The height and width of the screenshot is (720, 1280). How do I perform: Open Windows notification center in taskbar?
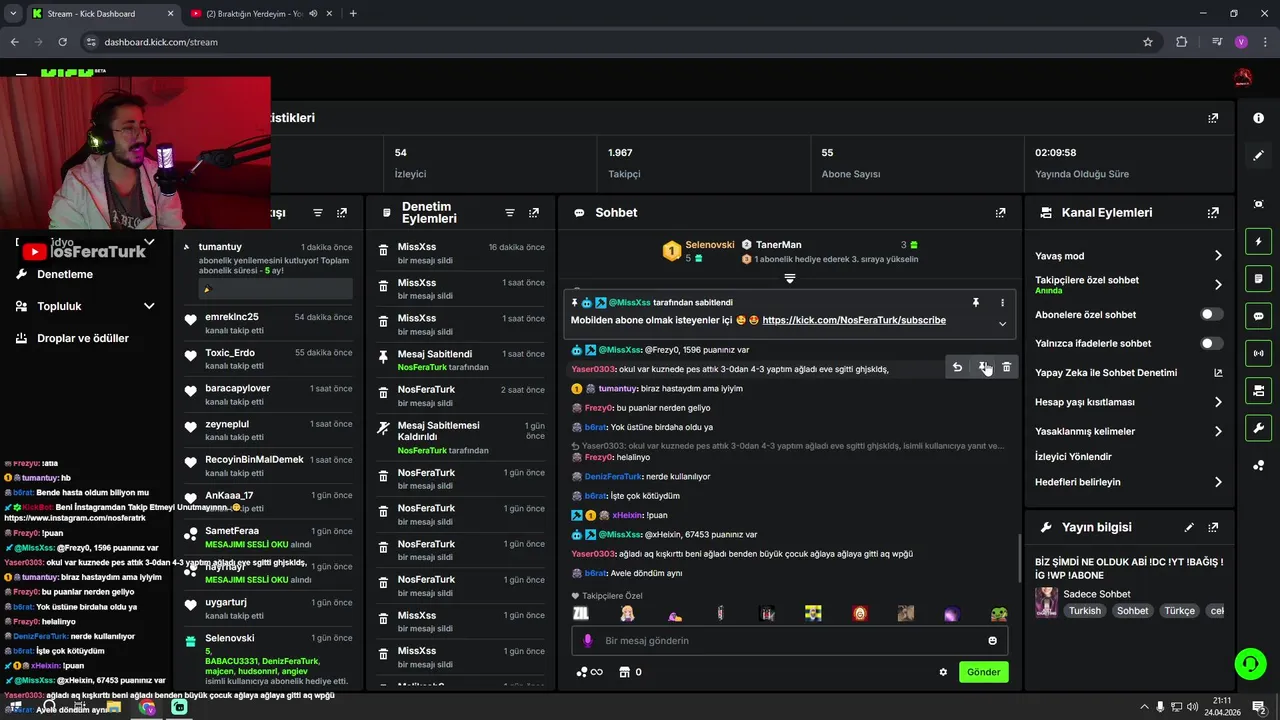[1258, 707]
